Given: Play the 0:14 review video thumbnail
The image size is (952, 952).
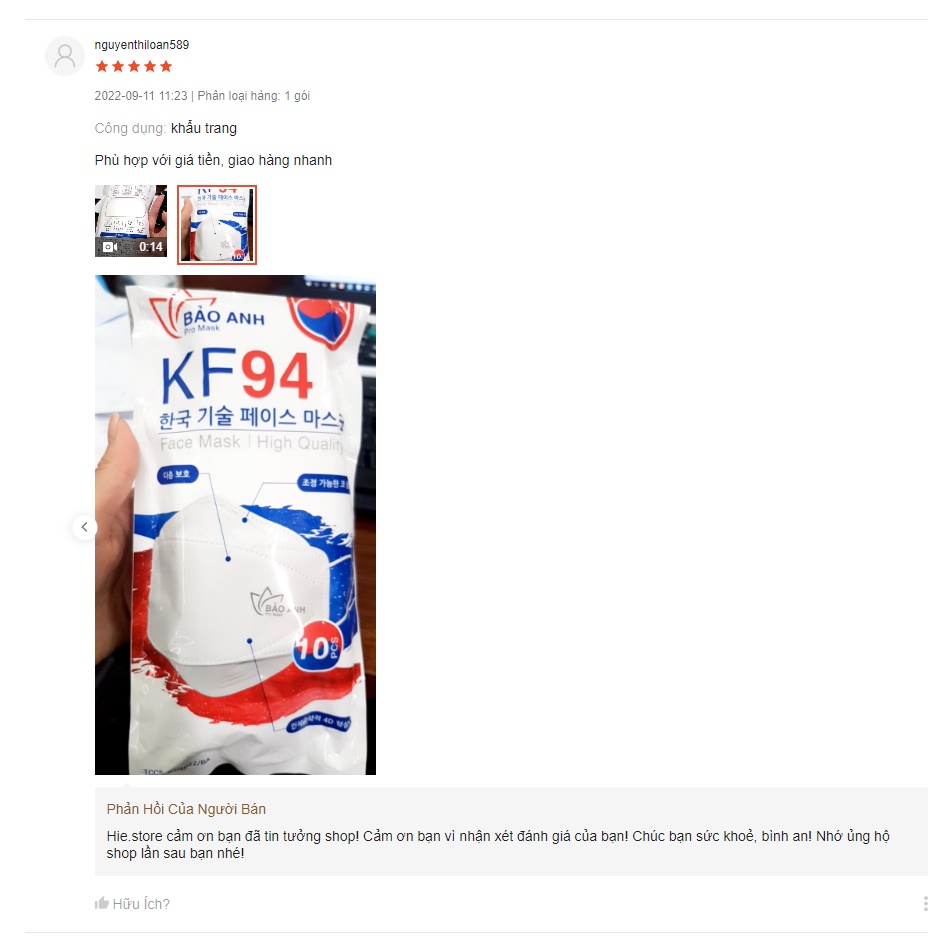Looking at the screenshot, I should pos(131,221).
